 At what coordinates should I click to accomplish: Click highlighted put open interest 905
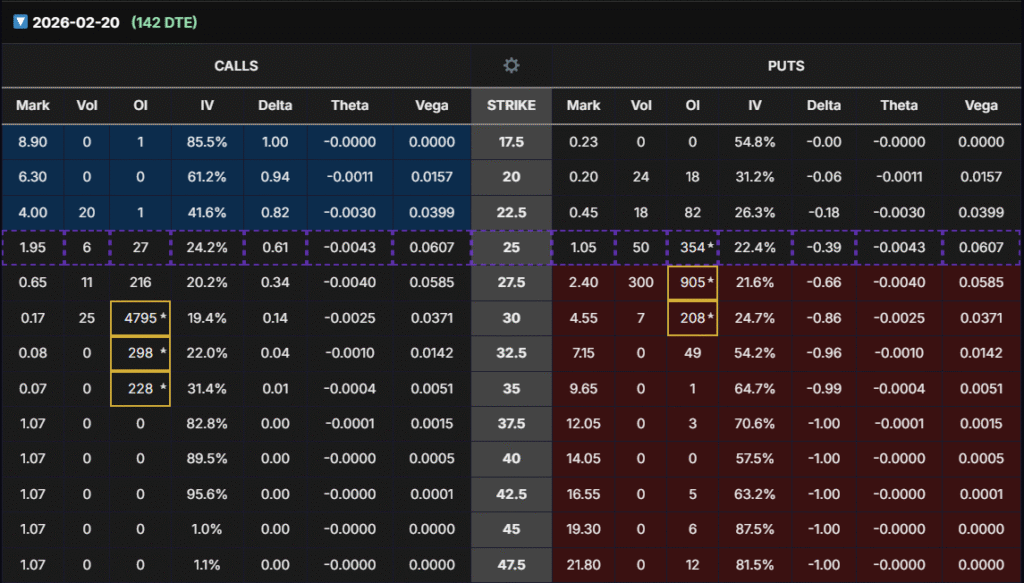(692, 282)
